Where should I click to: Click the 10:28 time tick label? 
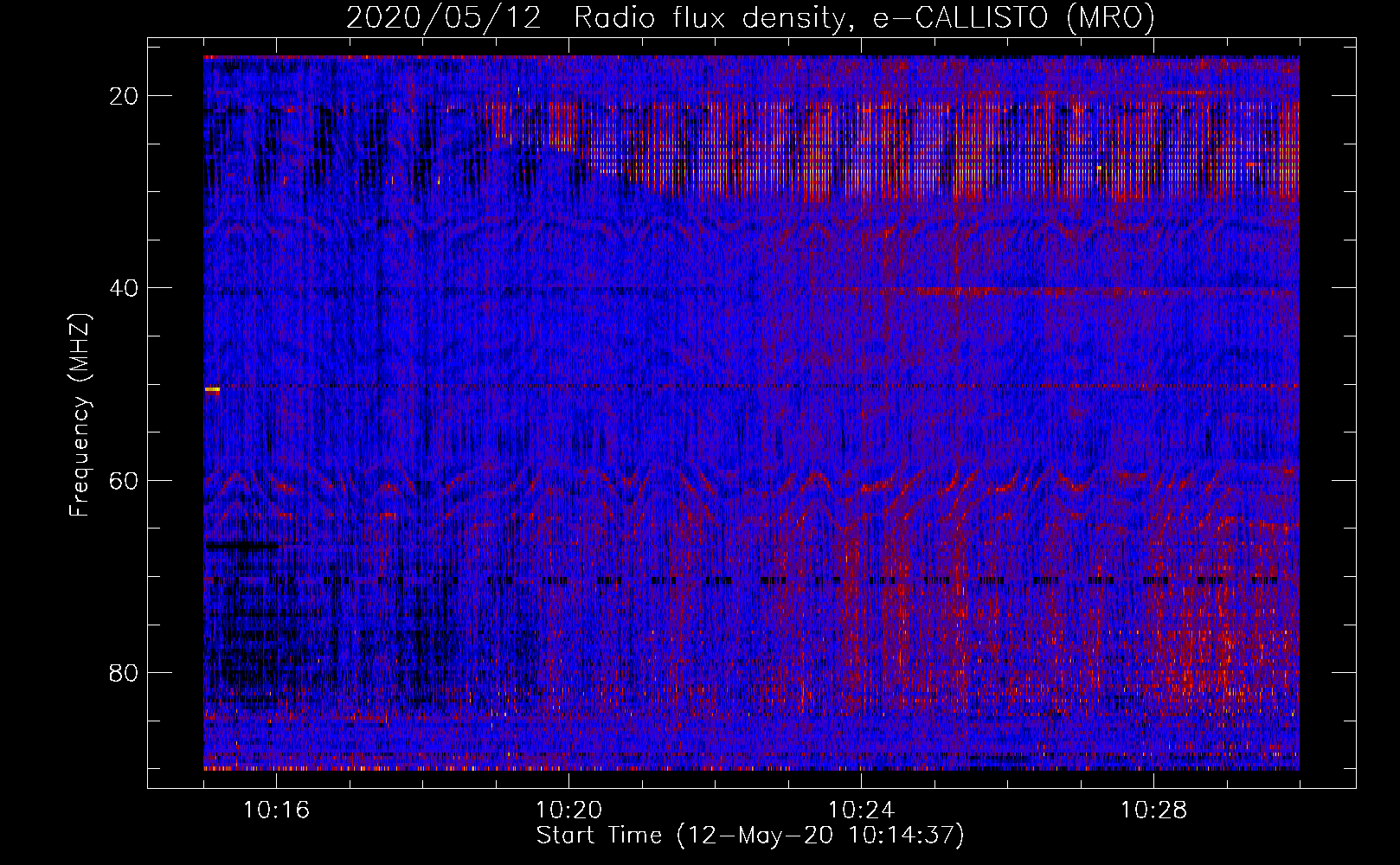tap(1154, 811)
